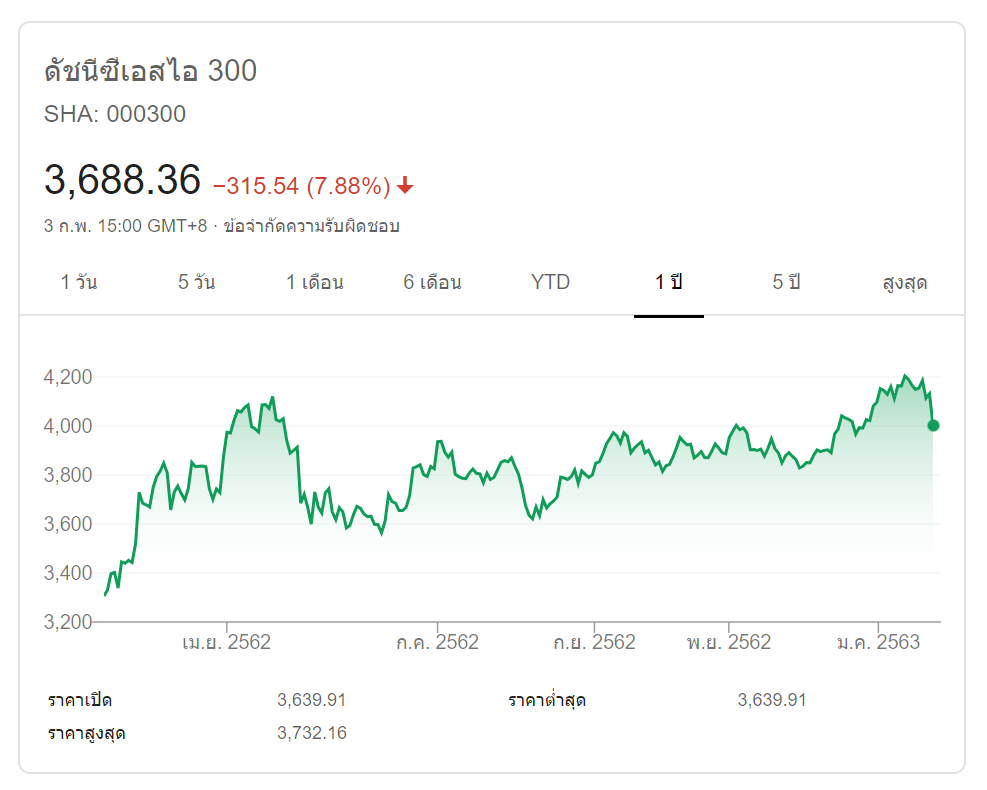987x790 pixels.
Task: Click the SHA: 000300 ticker text
Action: [x=115, y=114]
